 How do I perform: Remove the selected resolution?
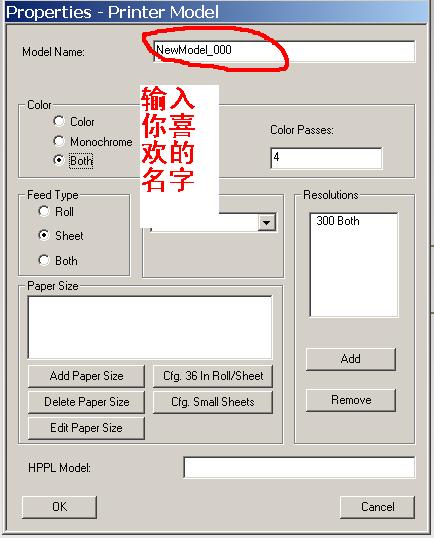click(x=351, y=400)
